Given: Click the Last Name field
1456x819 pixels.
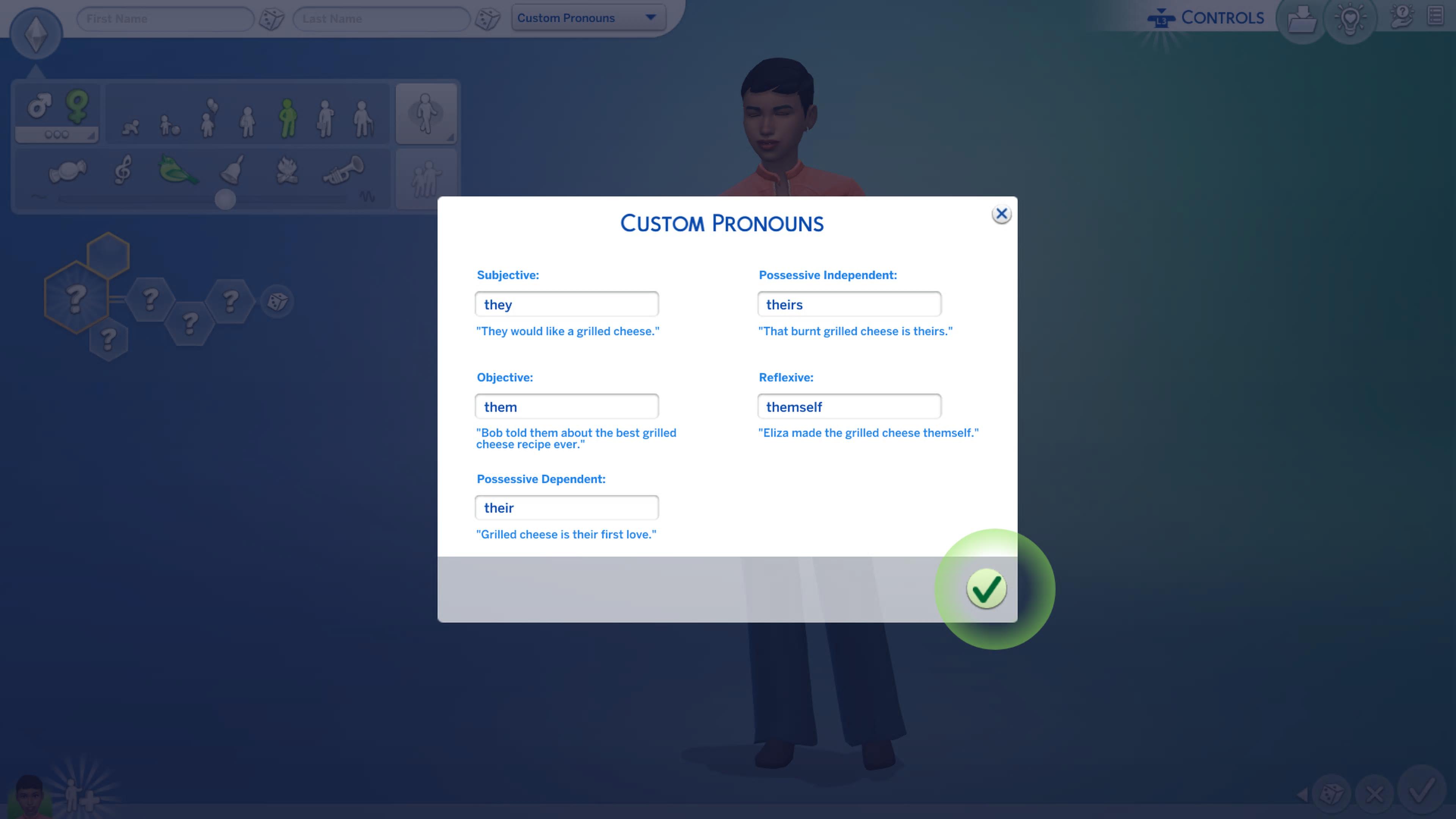Looking at the screenshot, I should pos(381,19).
